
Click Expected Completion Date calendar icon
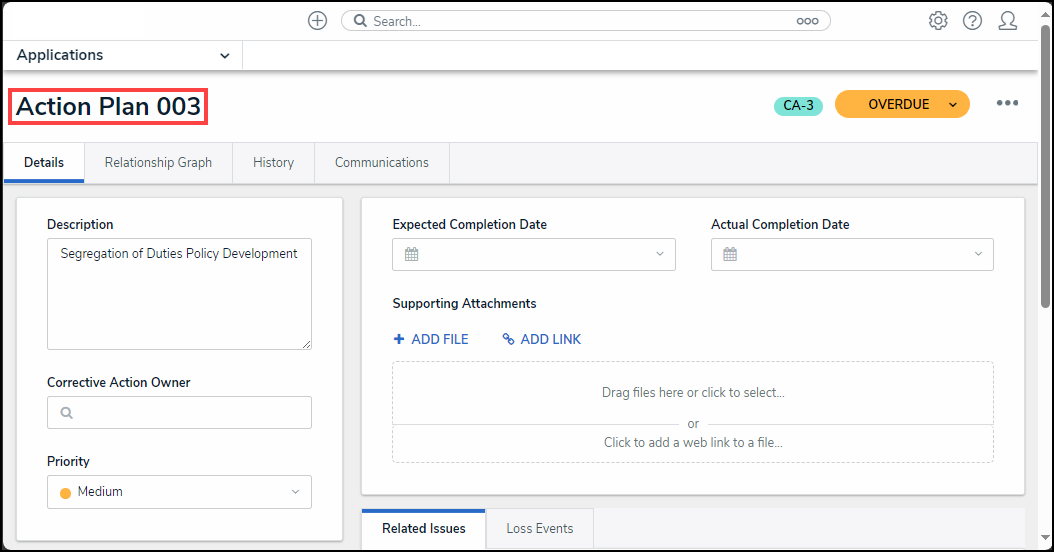[411, 255]
